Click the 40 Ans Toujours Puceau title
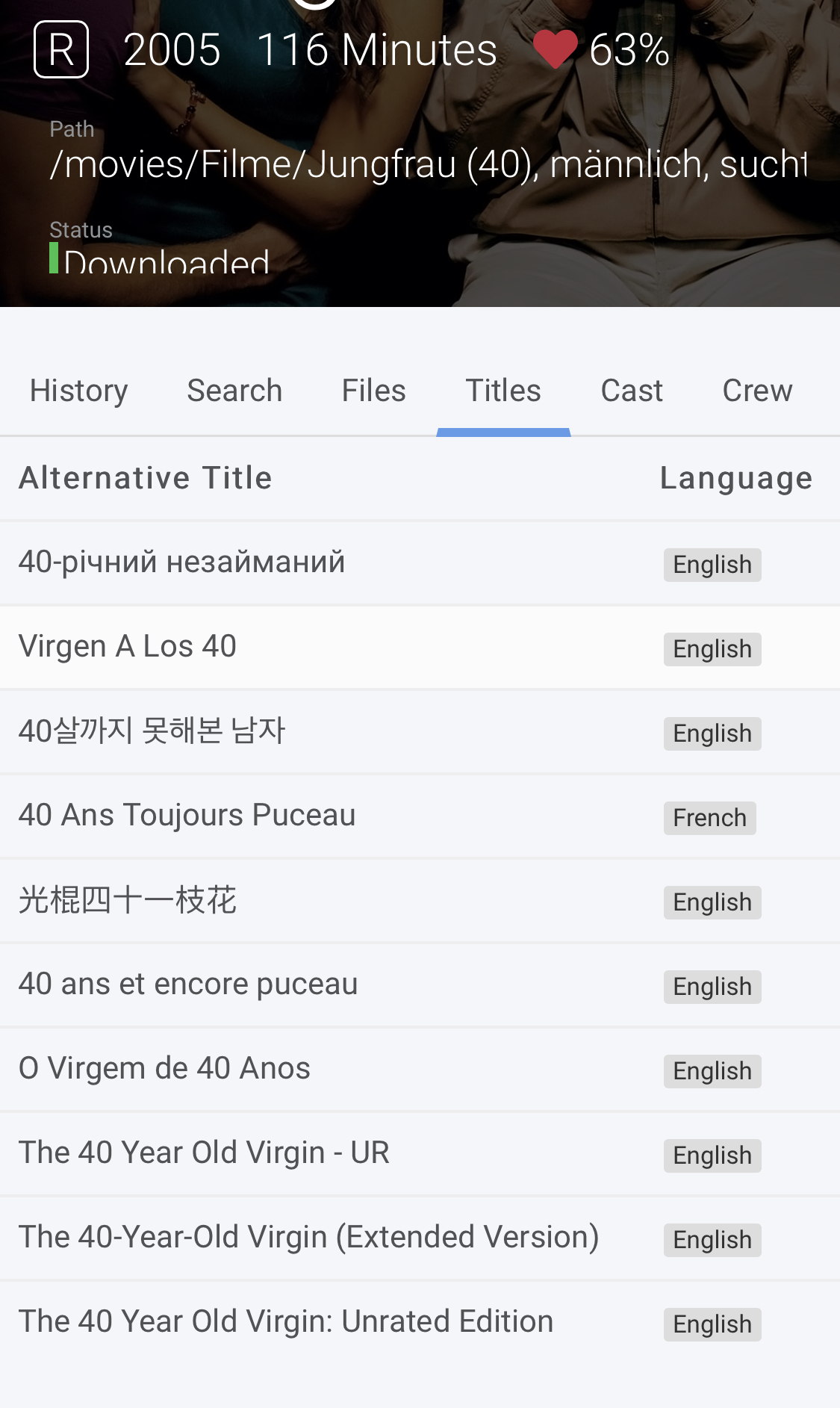Image resolution: width=840 pixels, height=1408 pixels. [187, 816]
